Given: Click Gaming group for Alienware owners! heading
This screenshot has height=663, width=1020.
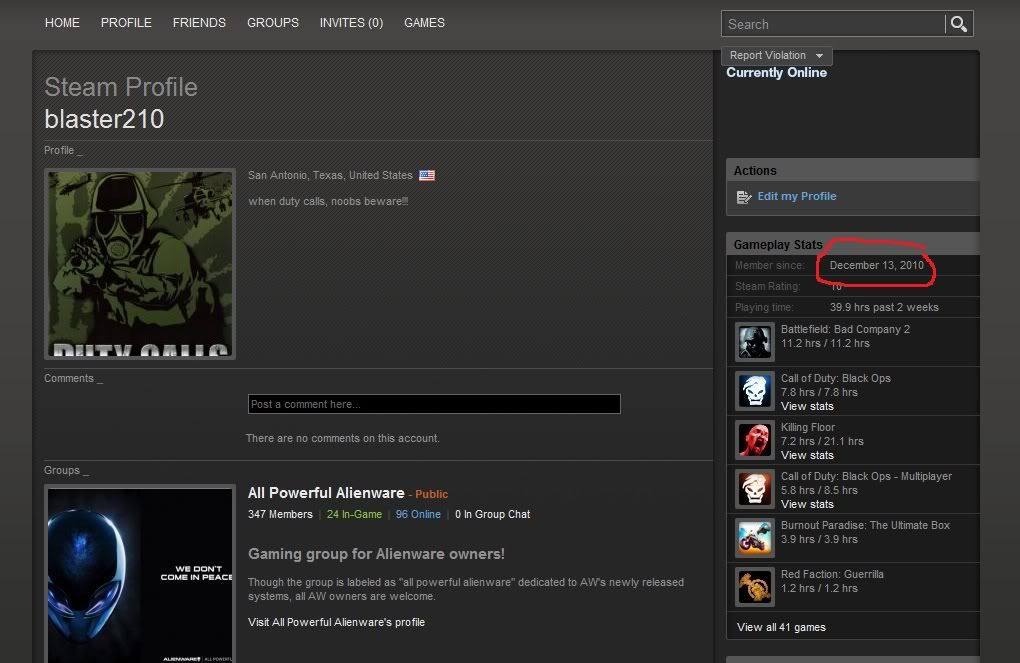Looking at the screenshot, I should (376, 554).
